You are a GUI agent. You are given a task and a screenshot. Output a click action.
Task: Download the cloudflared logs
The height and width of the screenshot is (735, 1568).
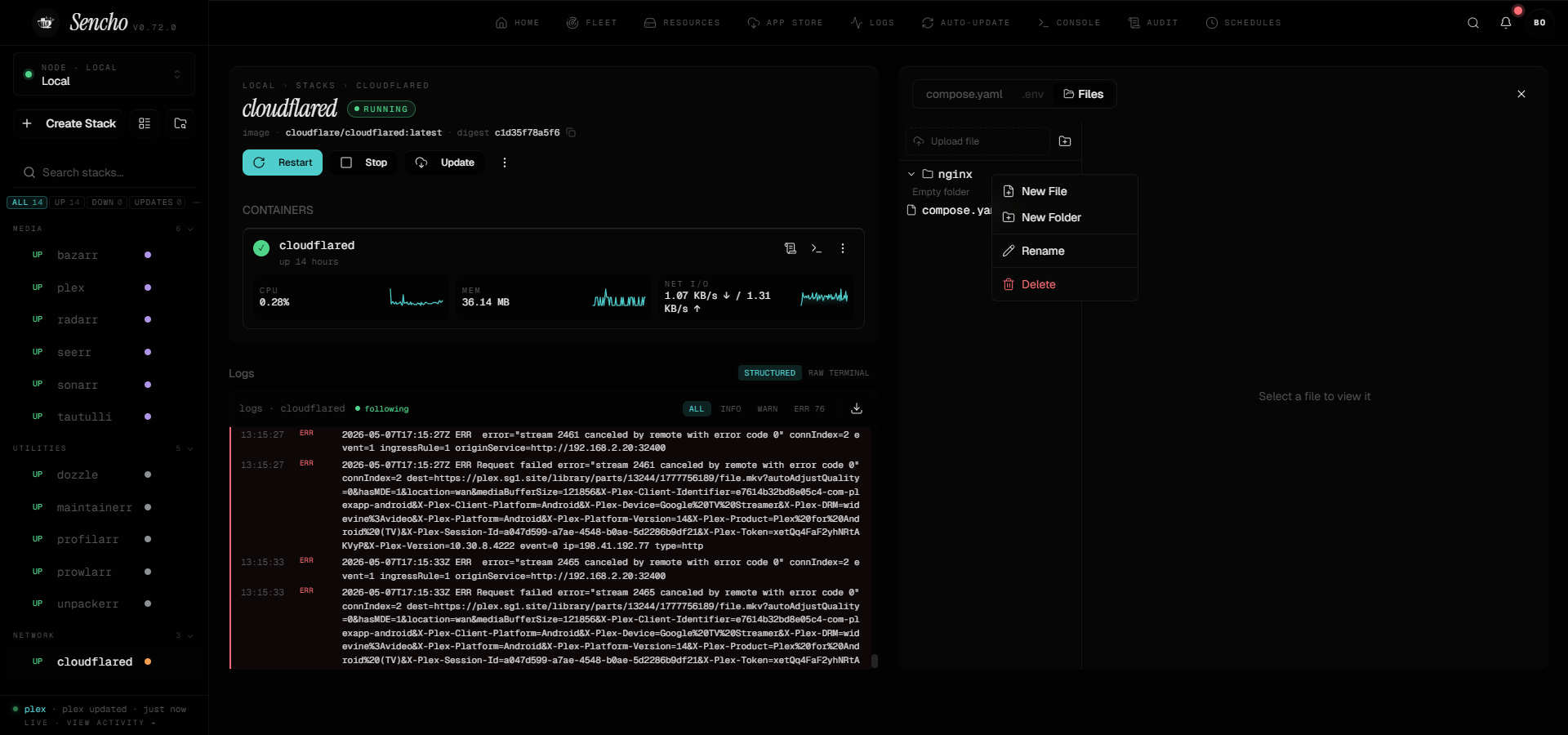[x=857, y=408]
